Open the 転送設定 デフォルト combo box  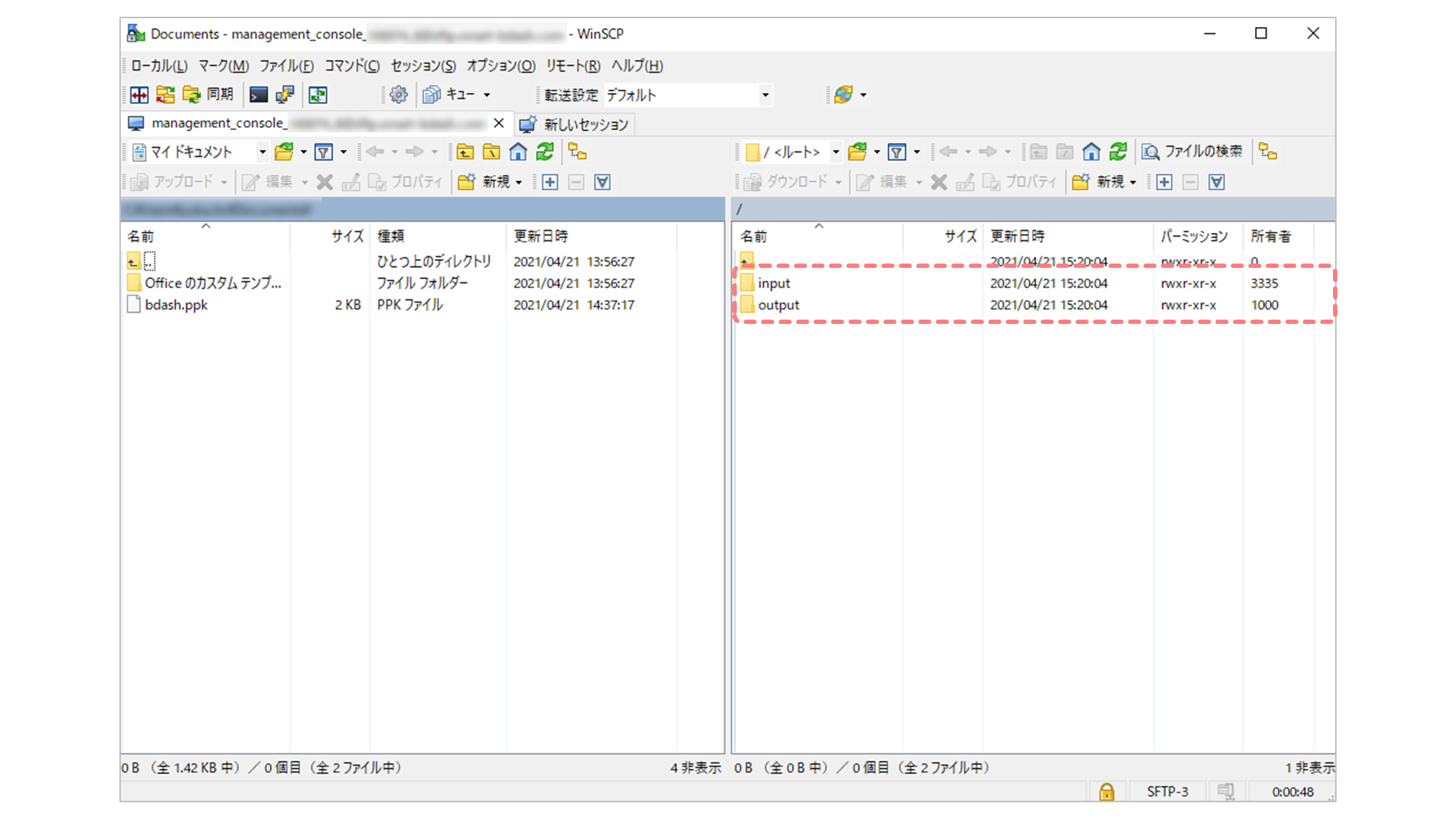tap(687, 95)
